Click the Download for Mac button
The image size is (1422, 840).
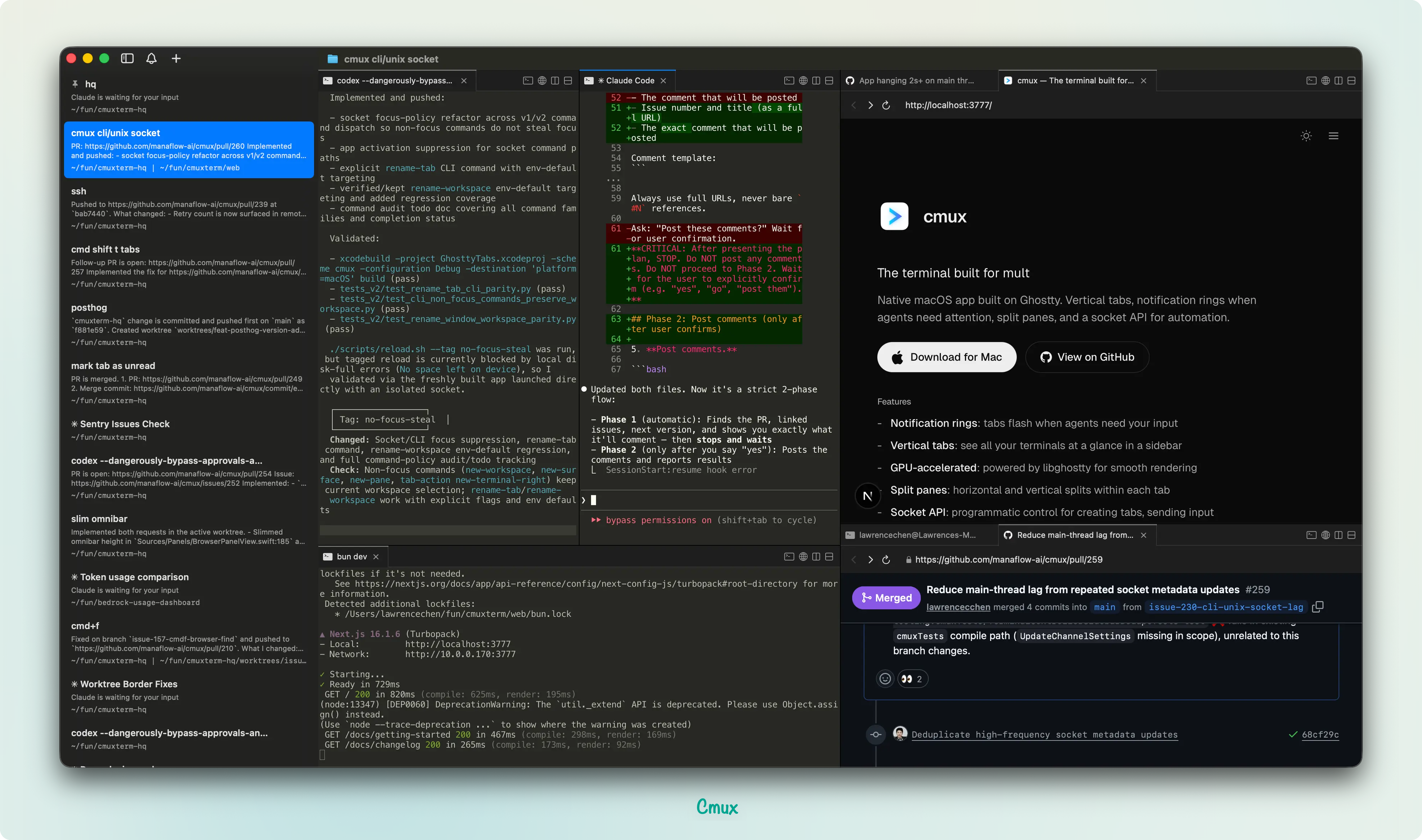pos(946,357)
